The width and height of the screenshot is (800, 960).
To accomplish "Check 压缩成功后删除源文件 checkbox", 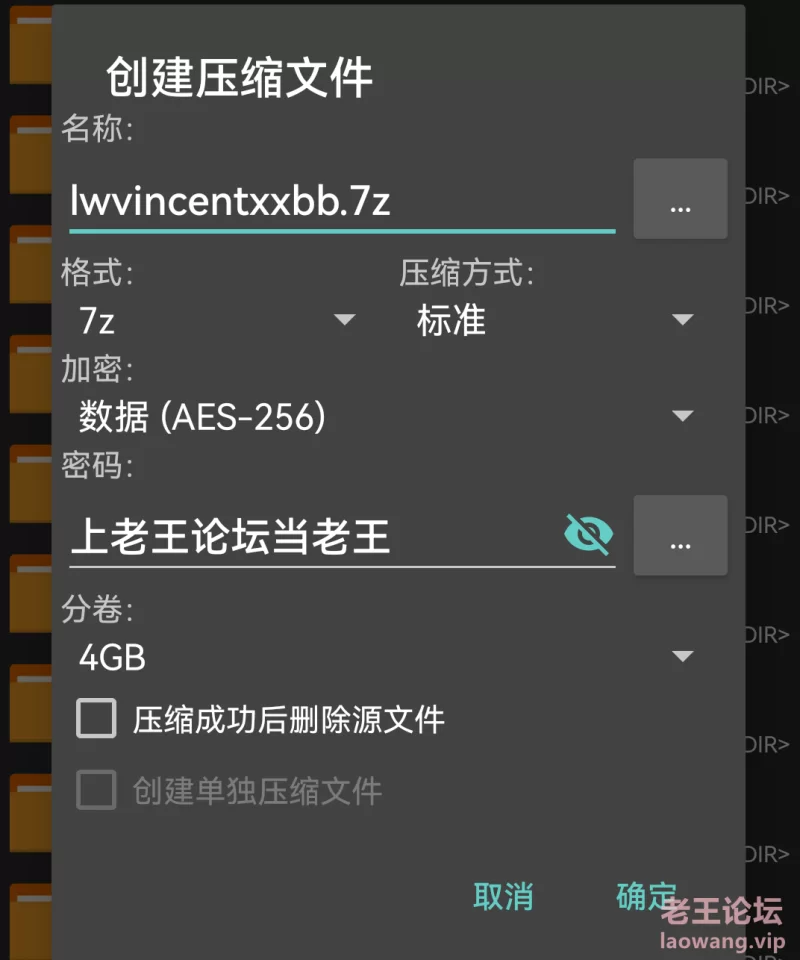I will click(96, 718).
